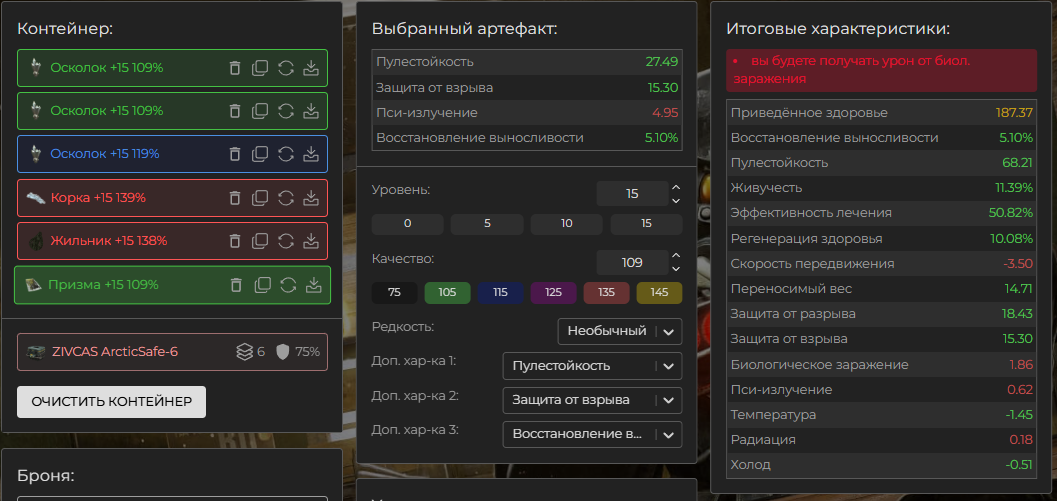1057x501 pixels.
Task: Select the Корка +15 139% artifact row
Action: [x=173, y=198]
